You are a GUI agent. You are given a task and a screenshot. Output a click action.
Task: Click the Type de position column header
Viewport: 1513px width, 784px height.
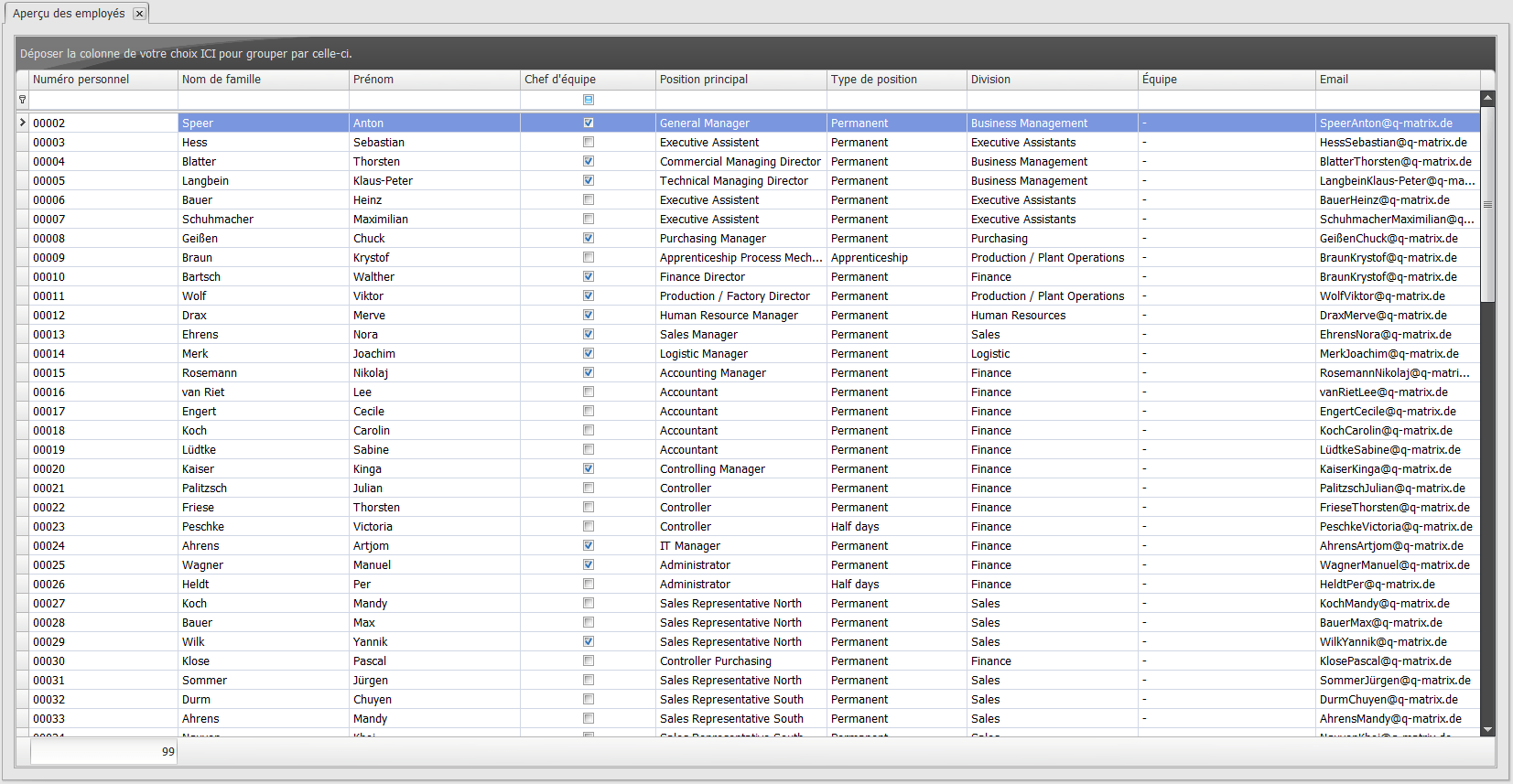point(896,80)
